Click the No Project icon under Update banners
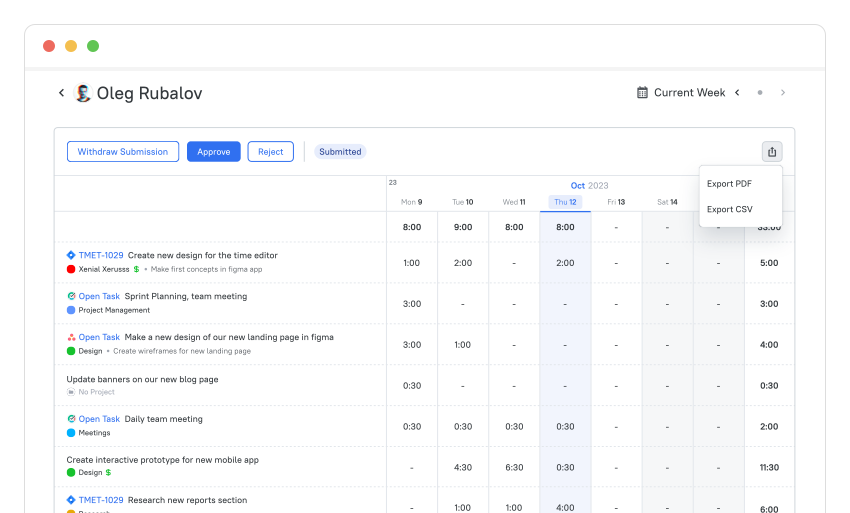Image resolution: width=850 pixels, height=513 pixels. click(71, 392)
